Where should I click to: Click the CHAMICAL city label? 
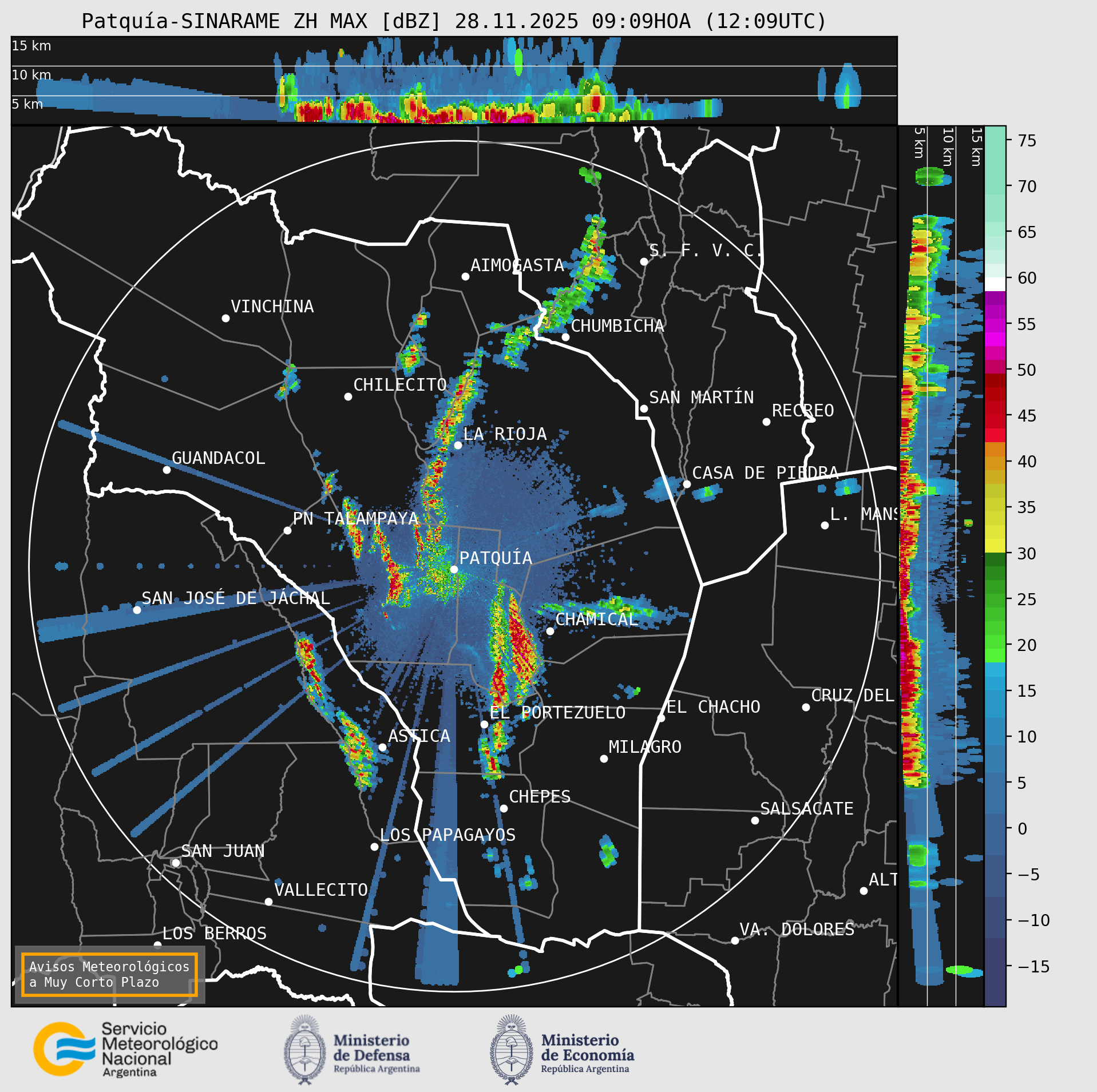coord(597,619)
